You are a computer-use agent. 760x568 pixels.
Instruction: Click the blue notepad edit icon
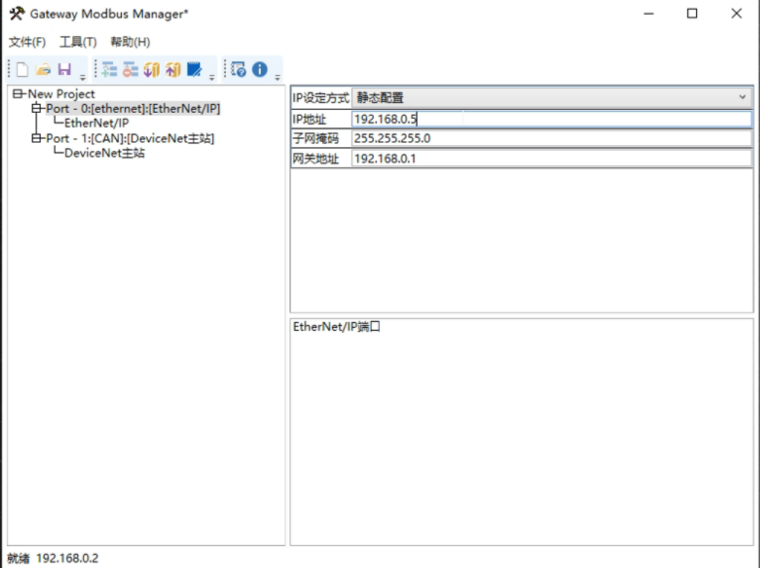195,69
